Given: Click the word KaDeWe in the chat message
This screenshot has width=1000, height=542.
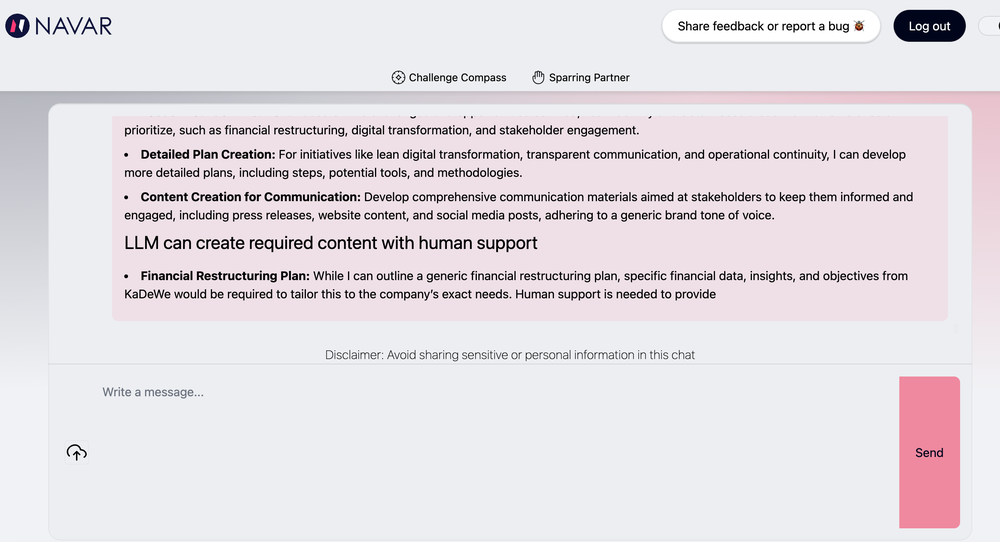Looking at the screenshot, I should (x=147, y=294).
